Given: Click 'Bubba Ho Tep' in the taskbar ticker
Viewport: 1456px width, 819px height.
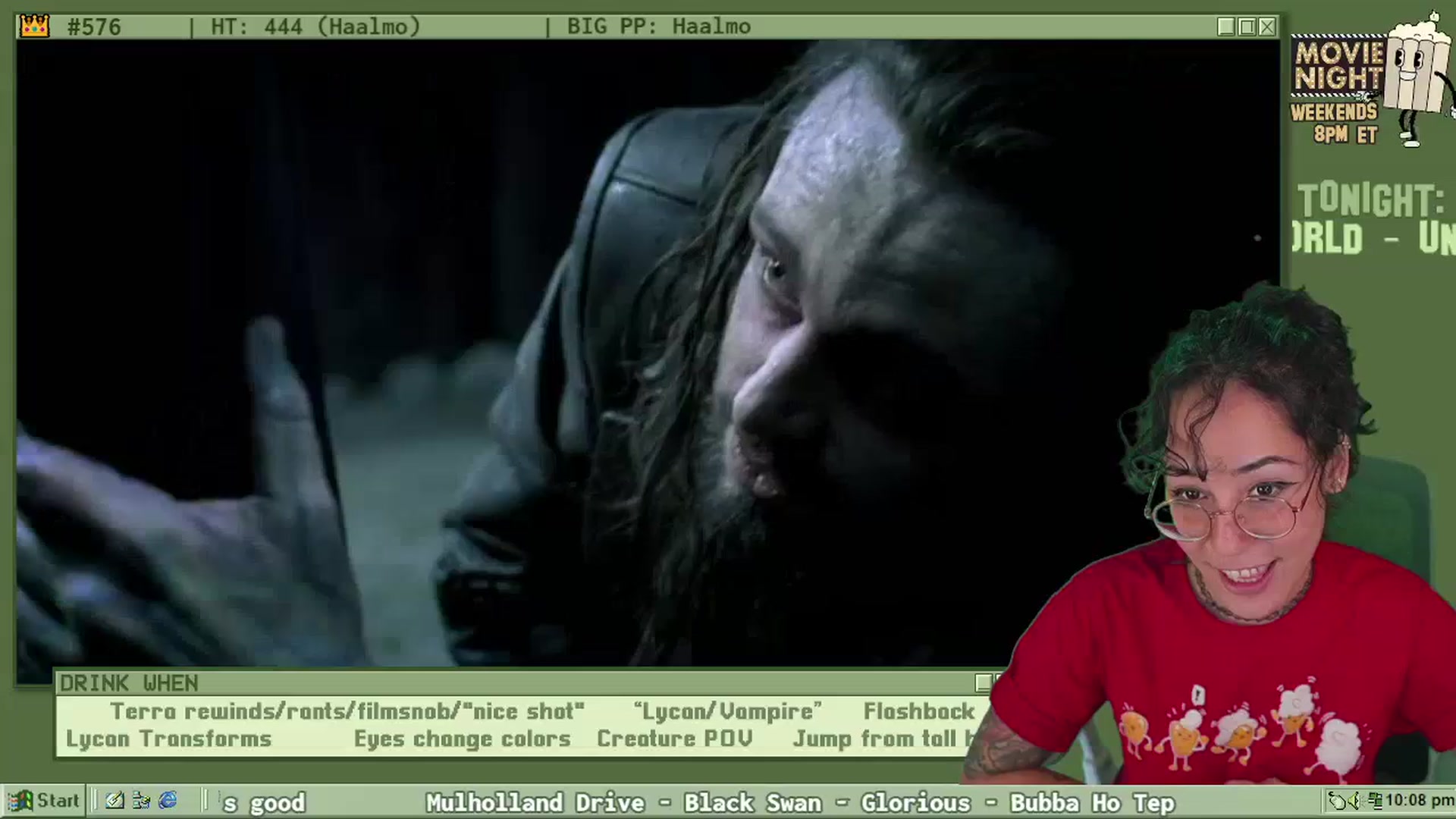Looking at the screenshot, I should [1092, 802].
